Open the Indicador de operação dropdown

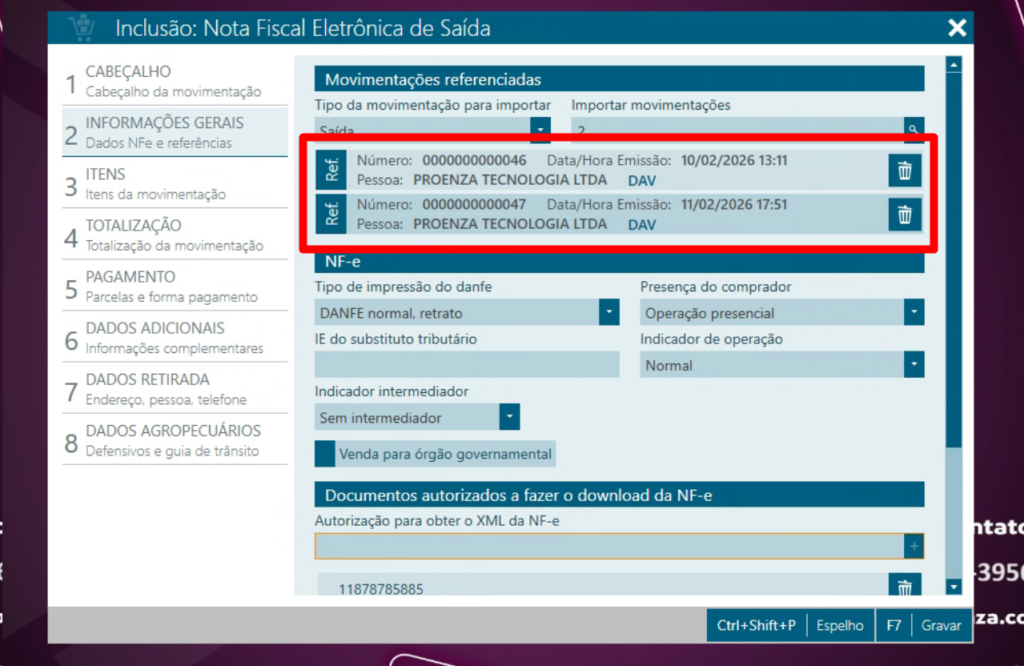click(x=913, y=365)
